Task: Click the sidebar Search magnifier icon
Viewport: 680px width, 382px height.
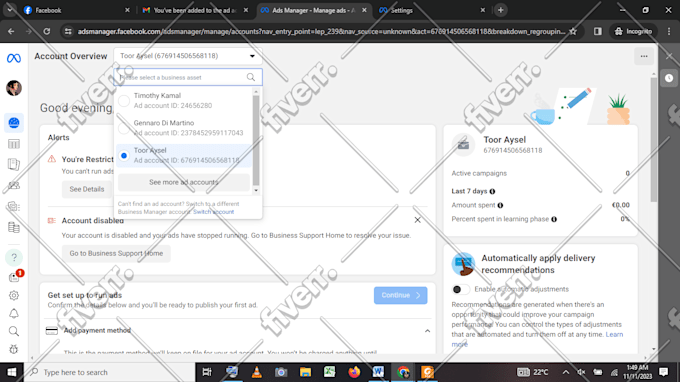Action: [x=14, y=331]
